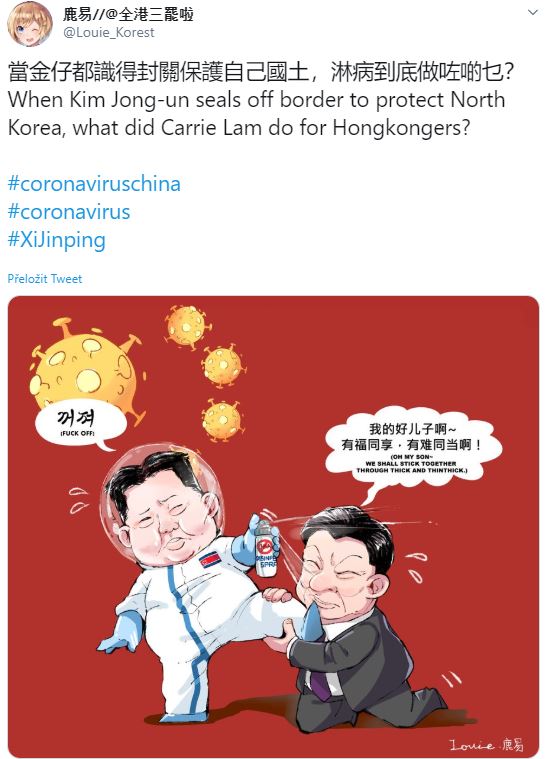Image resolution: width=547 pixels, height=759 pixels.
Task: Click the Korean speech bubble in the image
Action: [x=79, y=425]
